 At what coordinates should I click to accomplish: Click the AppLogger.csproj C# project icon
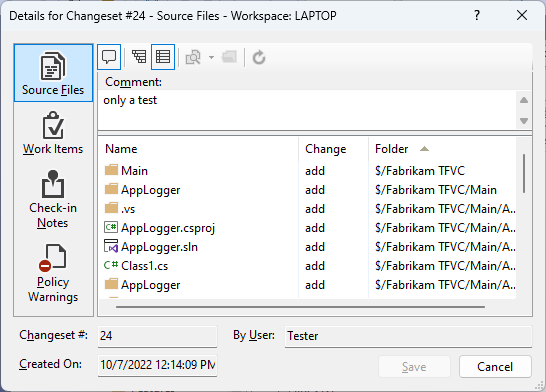111,227
